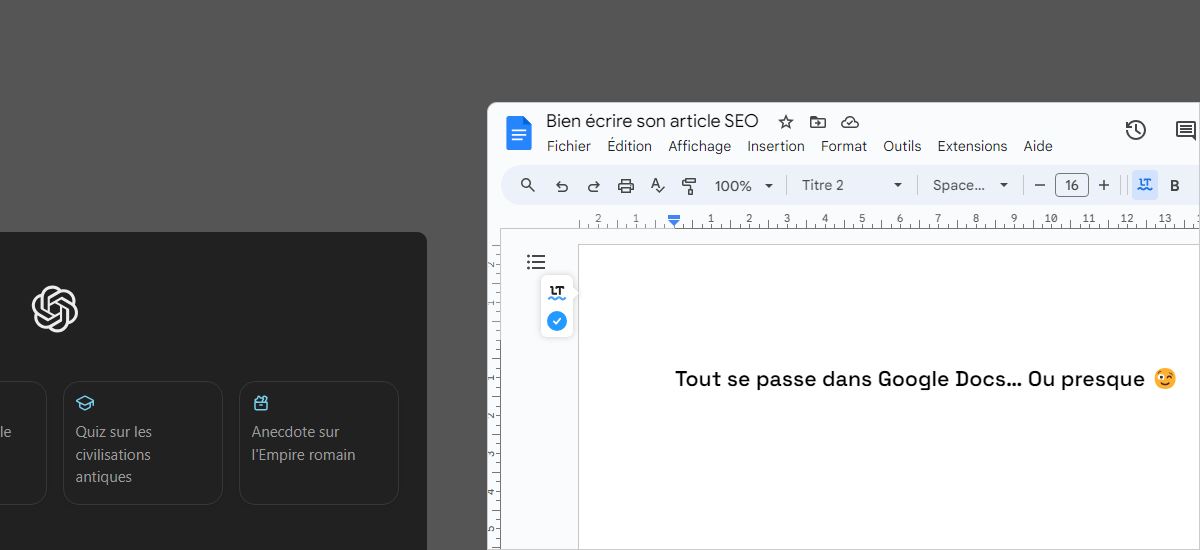The image size is (1200, 550).
Task: Decrease font size with minus button
Action: pyautogui.click(x=1040, y=185)
